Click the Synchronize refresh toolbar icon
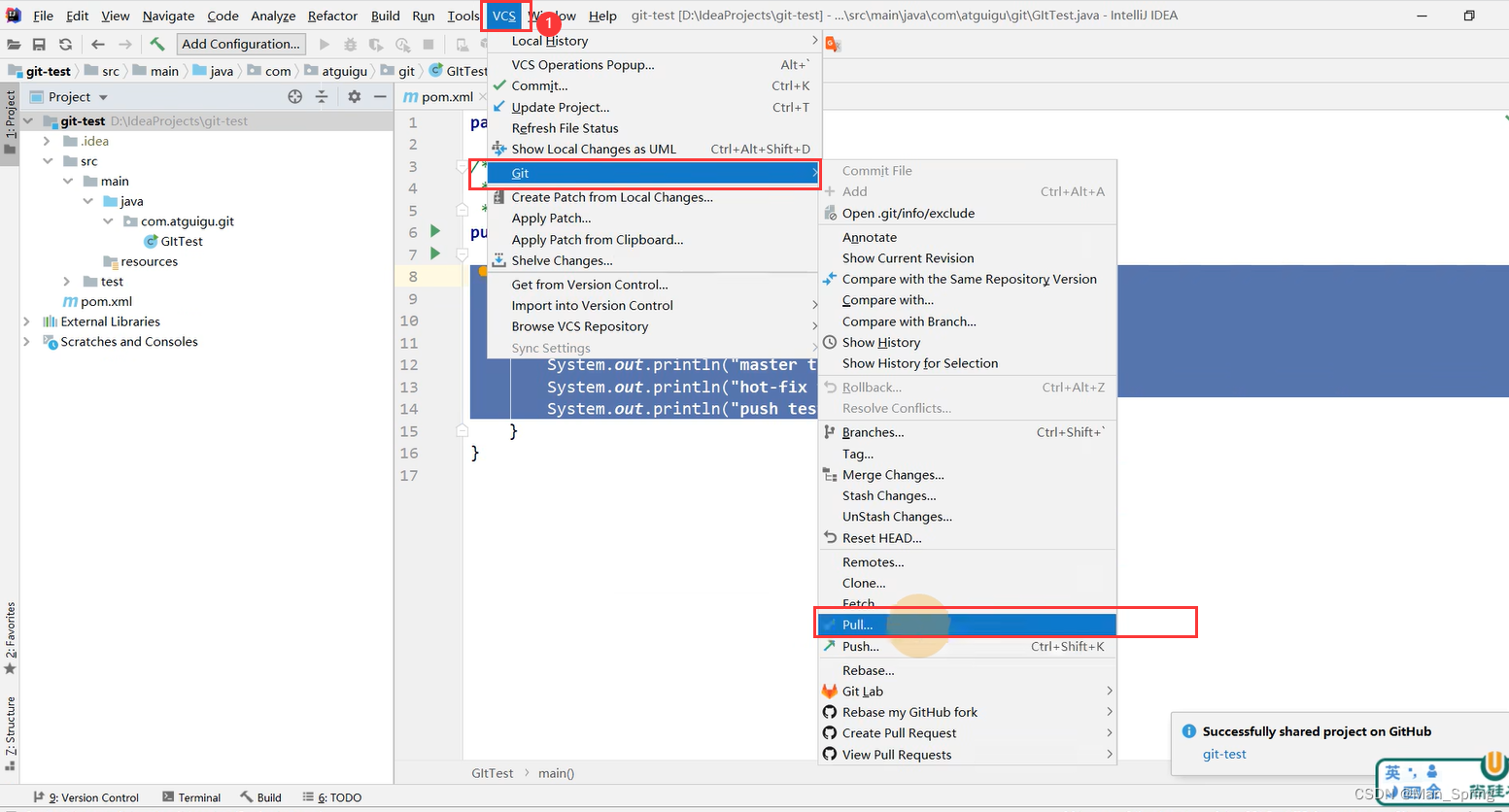Image resolution: width=1509 pixels, height=812 pixels. coord(65,44)
